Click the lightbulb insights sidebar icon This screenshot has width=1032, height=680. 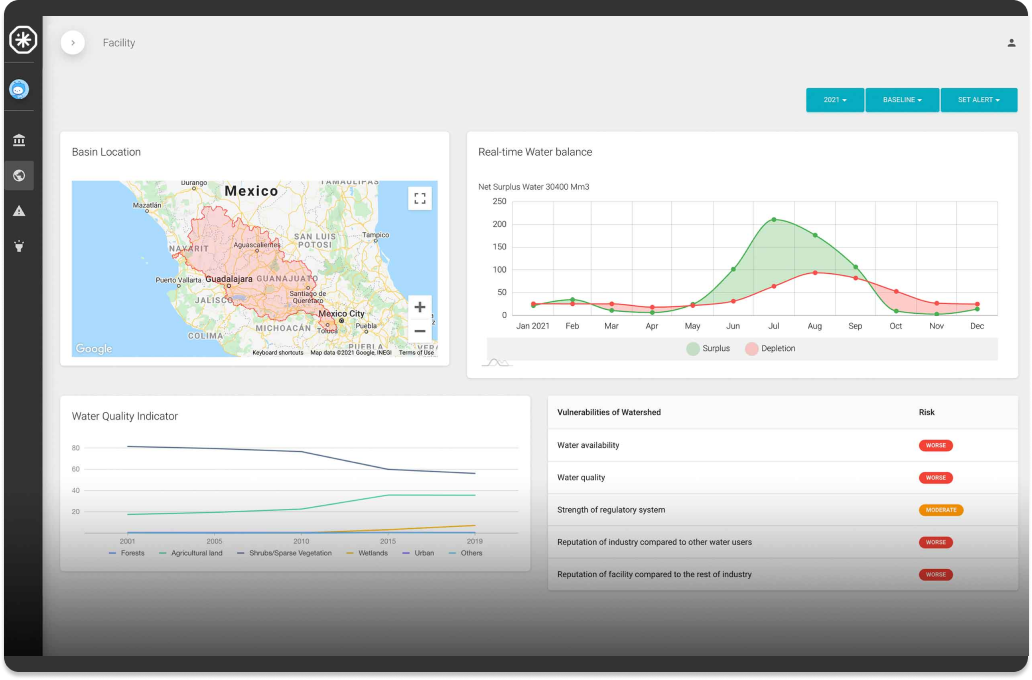pos(19,246)
